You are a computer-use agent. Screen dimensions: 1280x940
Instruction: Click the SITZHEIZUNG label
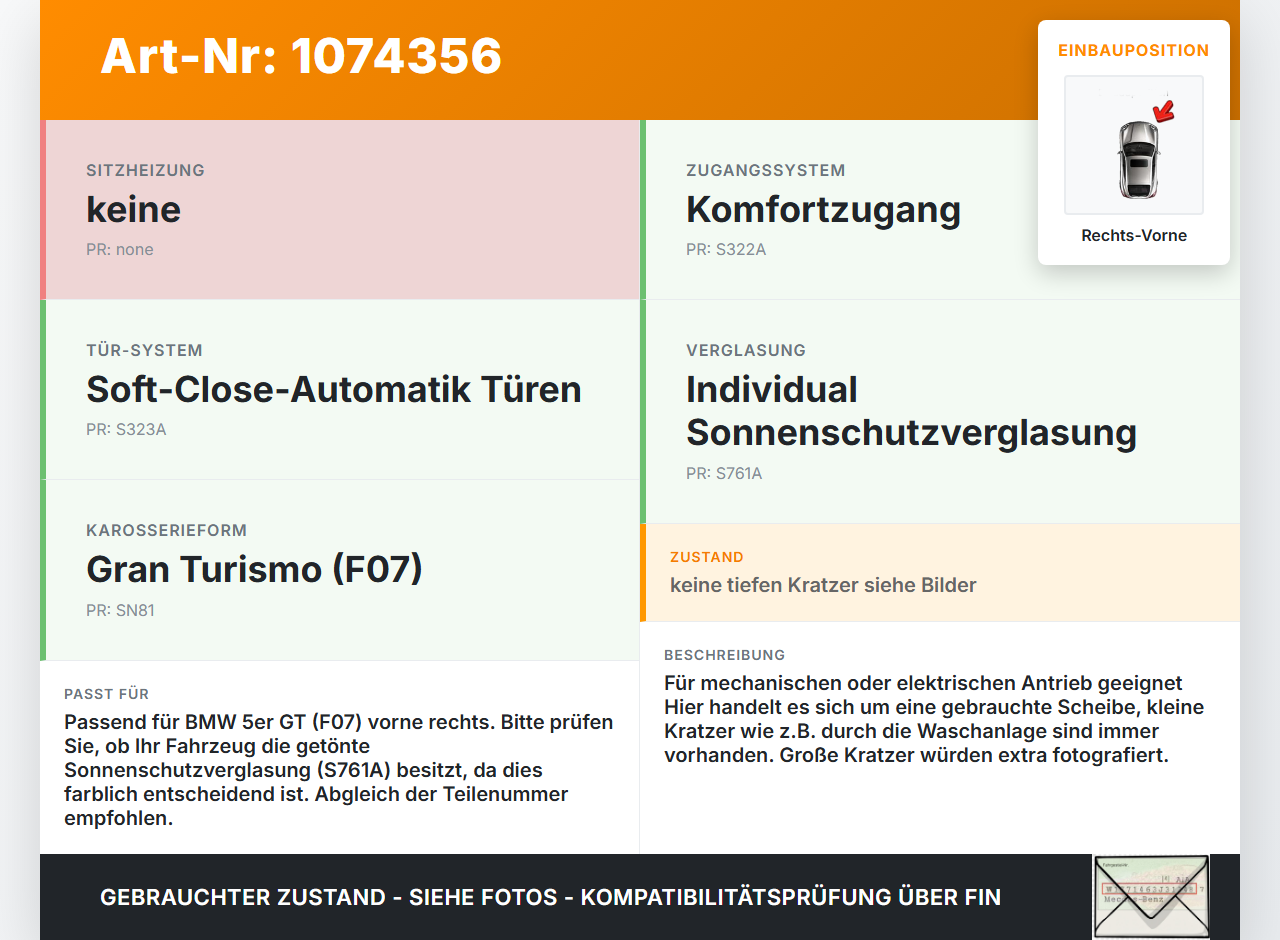(x=145, y=170)
